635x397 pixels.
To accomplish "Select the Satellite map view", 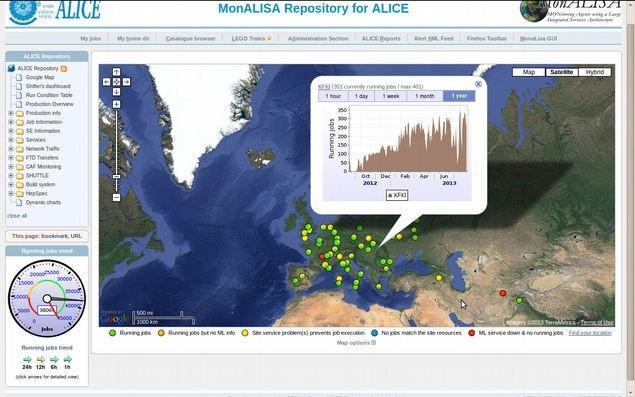I will point(561,72).
